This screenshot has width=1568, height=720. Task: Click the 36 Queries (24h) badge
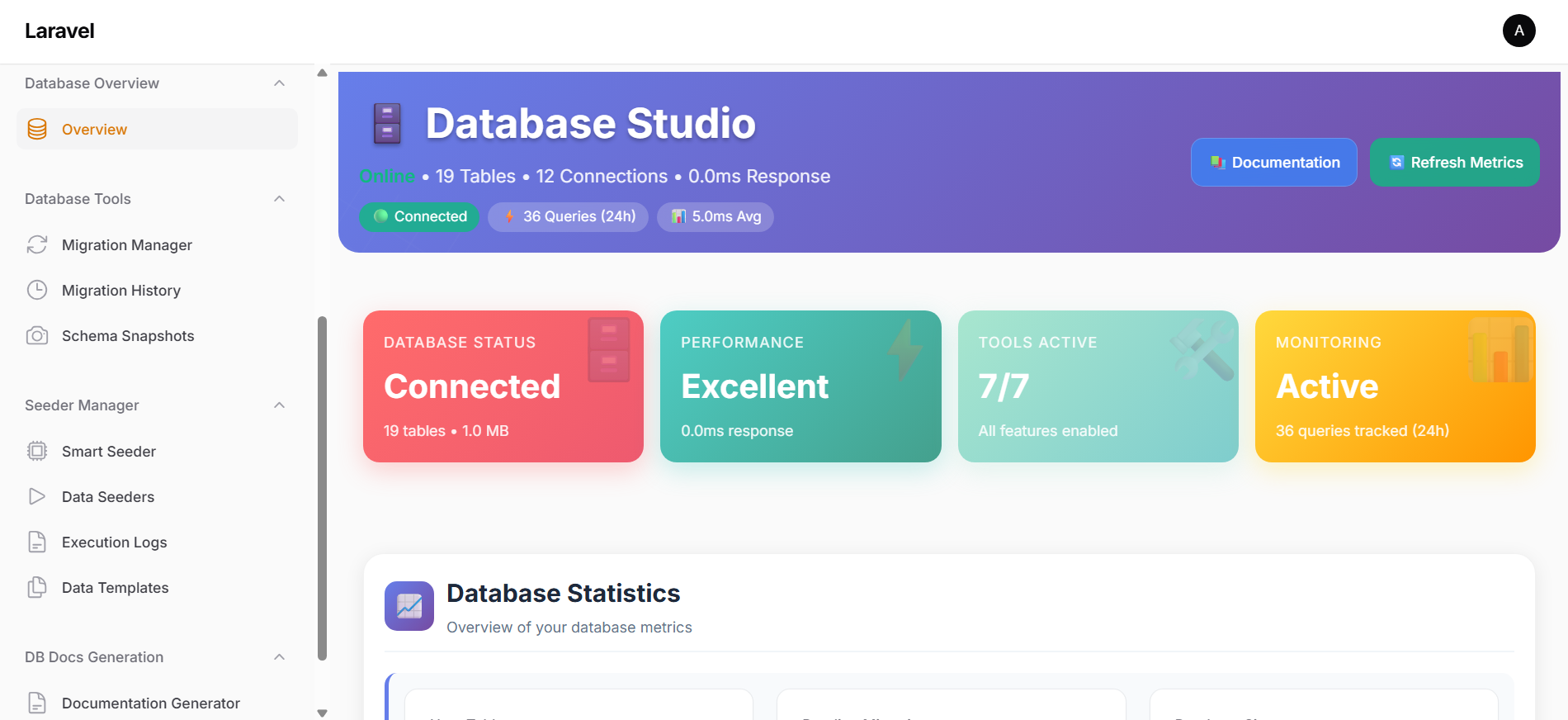coord(568,216)
